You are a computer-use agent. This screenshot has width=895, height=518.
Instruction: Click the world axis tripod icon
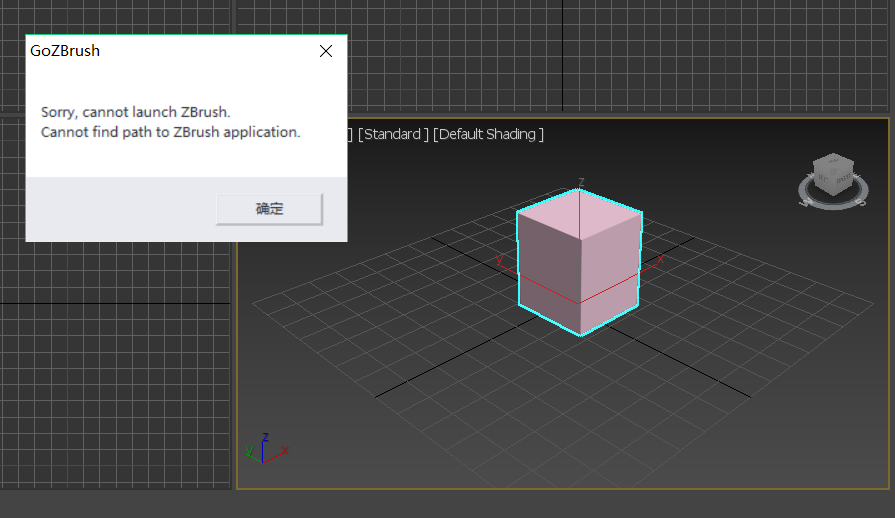pyautogui.click(x=264, y=450)
